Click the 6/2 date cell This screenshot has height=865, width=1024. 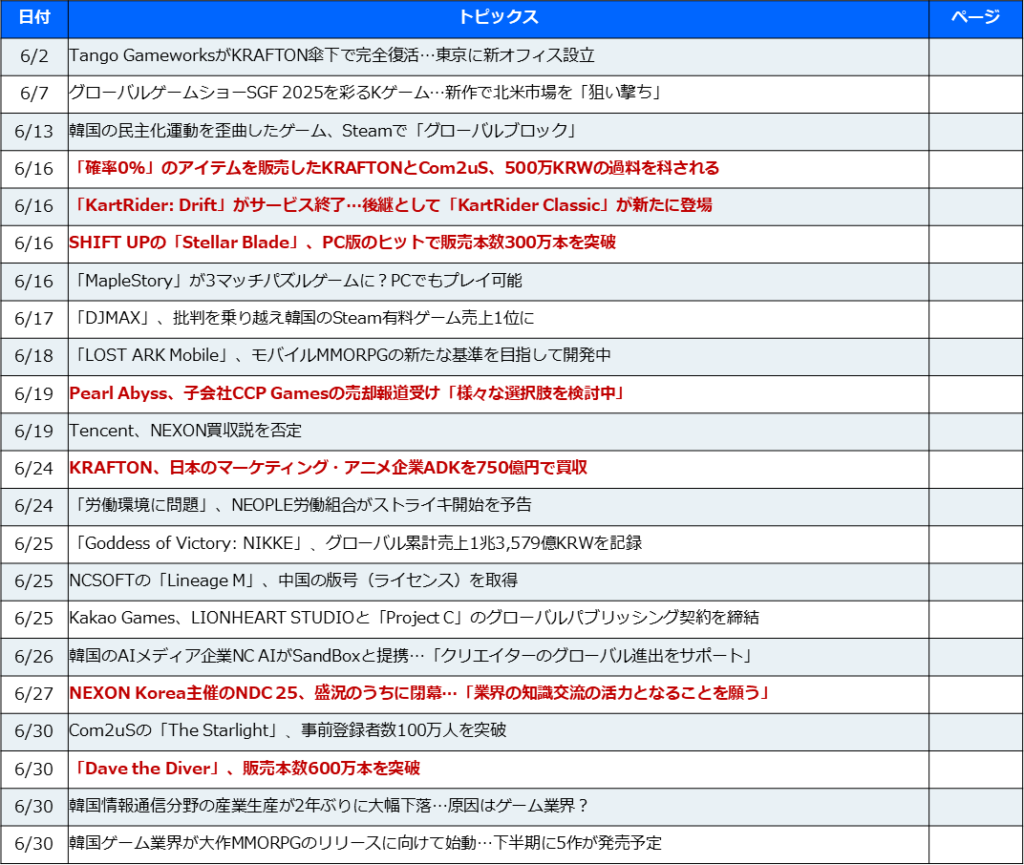[34, 56]
